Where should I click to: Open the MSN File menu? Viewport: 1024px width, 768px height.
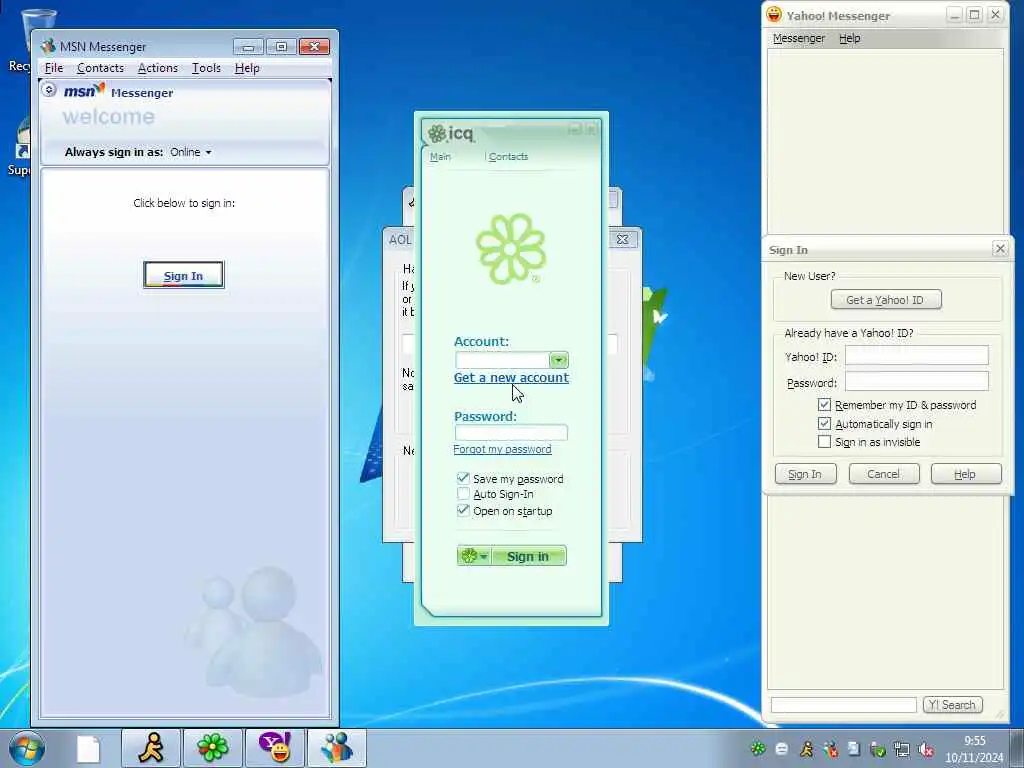54,68
